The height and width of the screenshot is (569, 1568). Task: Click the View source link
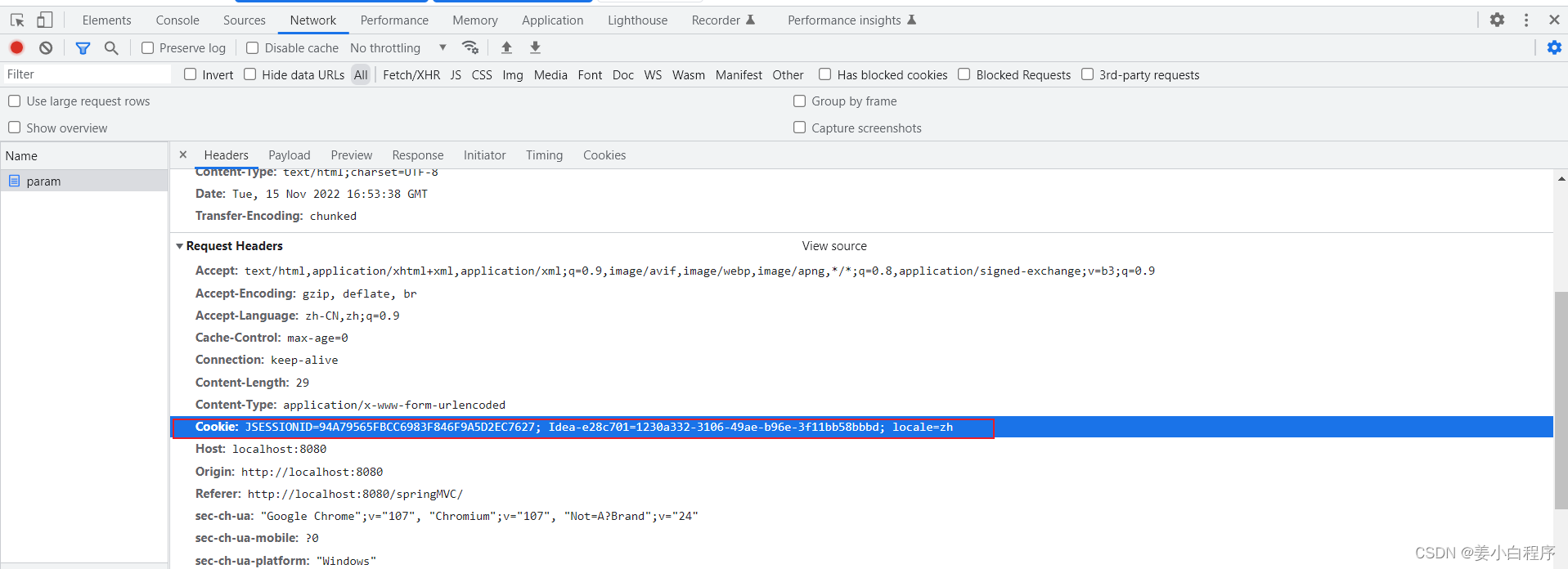pos(833,246)
